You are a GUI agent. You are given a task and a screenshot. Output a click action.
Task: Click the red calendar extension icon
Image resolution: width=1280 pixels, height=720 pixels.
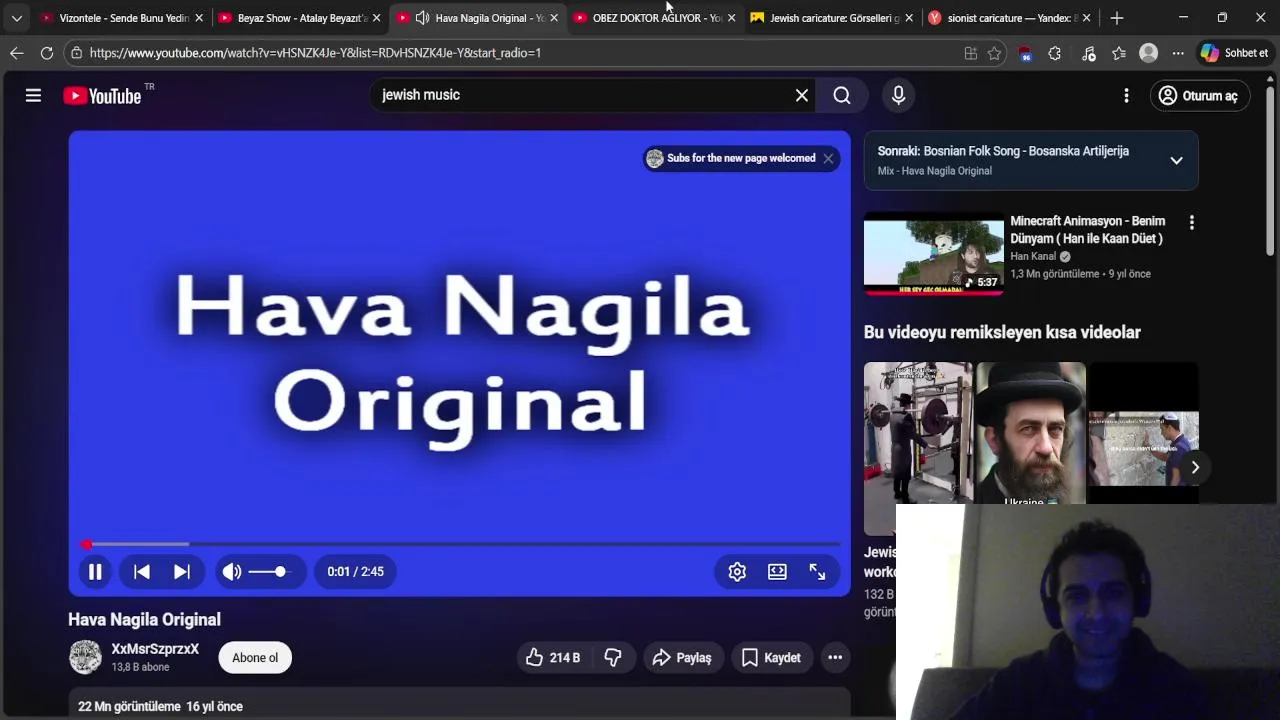[x=1025, y=54]
